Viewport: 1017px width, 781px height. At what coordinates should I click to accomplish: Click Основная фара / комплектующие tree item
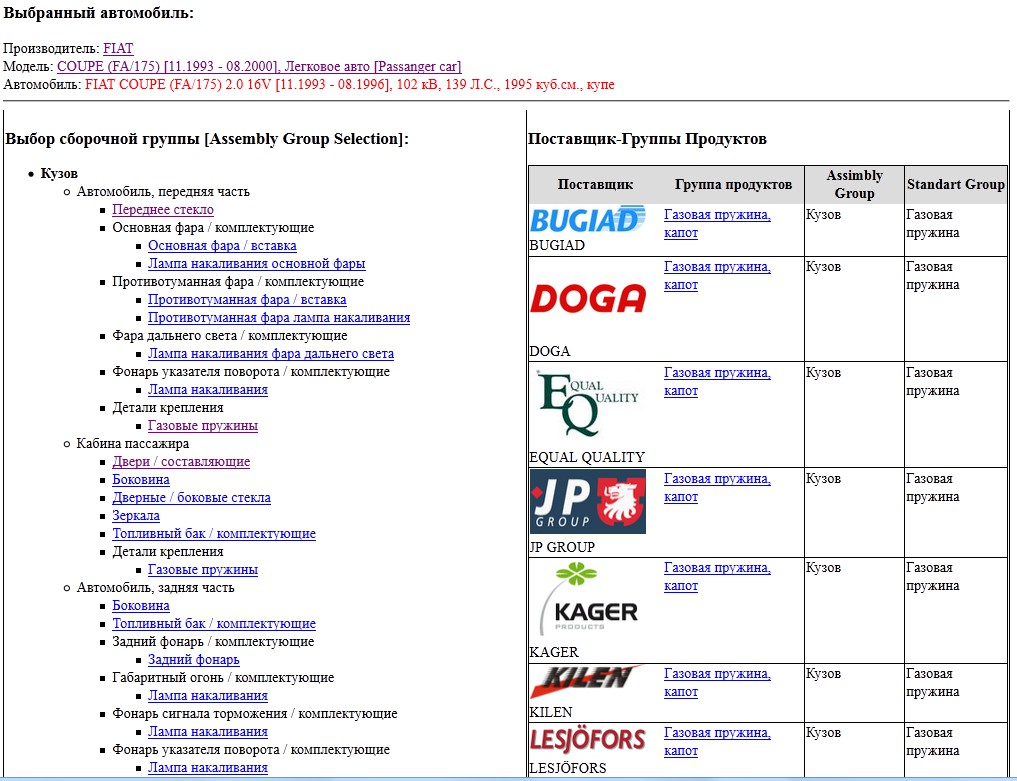[x=213, y=228]
